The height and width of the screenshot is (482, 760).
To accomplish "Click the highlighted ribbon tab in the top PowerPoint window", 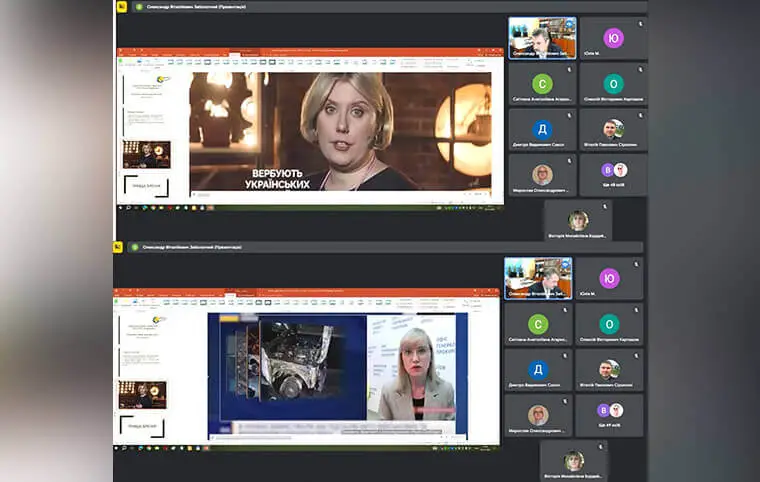I will [234, 55].
